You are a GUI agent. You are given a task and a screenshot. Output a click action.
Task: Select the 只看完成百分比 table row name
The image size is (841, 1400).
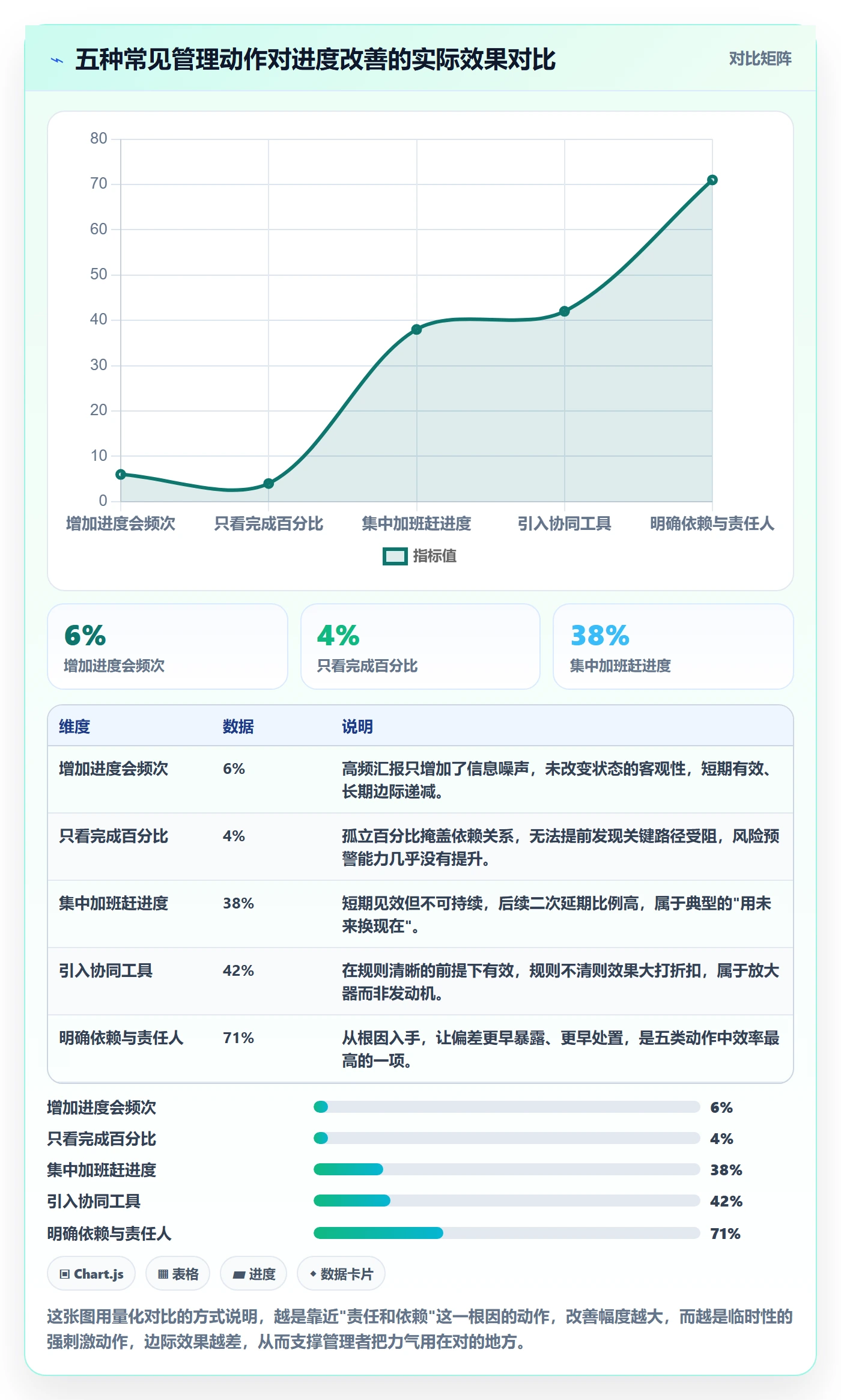tap(114, 836)
